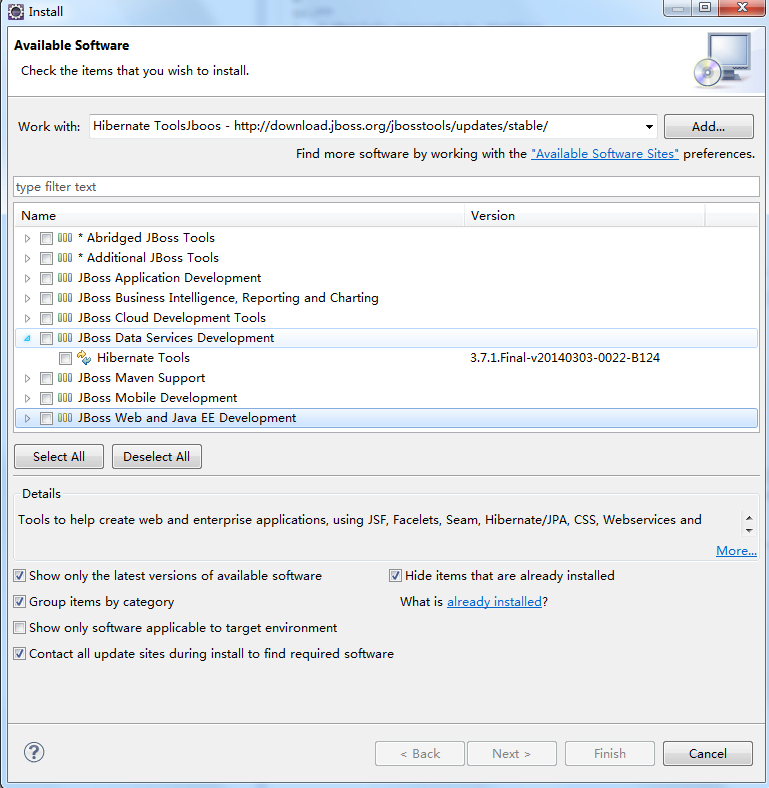Click the help question mark icon
The height and width of the screenshot is (788, 769).
tap(34, 752)
